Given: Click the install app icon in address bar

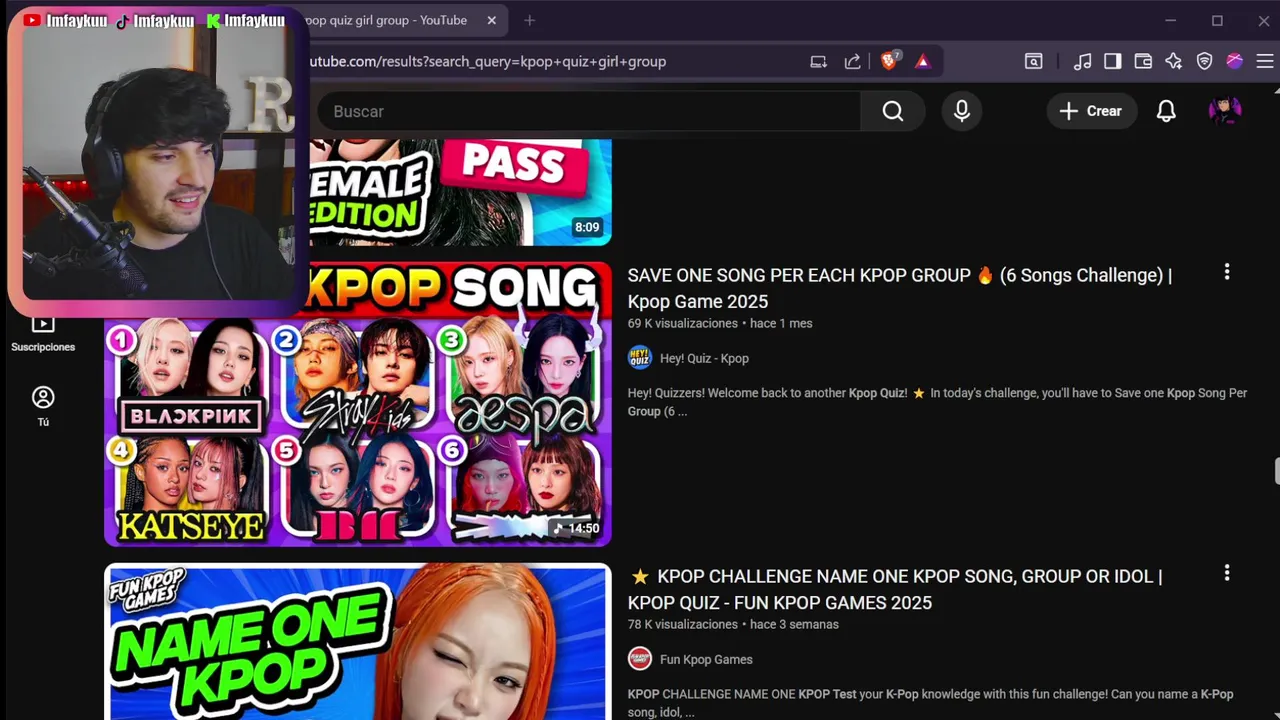Looking at the screenshot, I should pyautogui.click(x=818, y=61).
